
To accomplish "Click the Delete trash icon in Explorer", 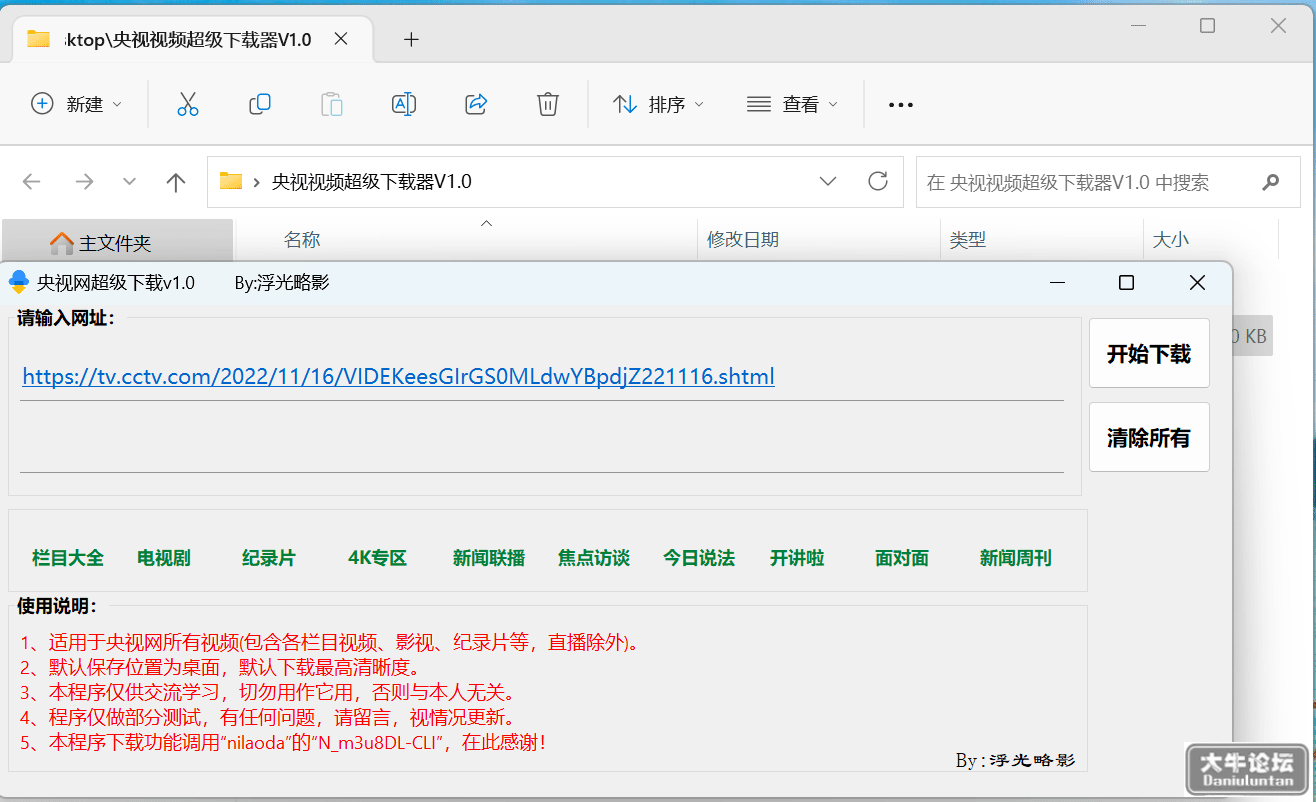I will [x=547, y=104].
